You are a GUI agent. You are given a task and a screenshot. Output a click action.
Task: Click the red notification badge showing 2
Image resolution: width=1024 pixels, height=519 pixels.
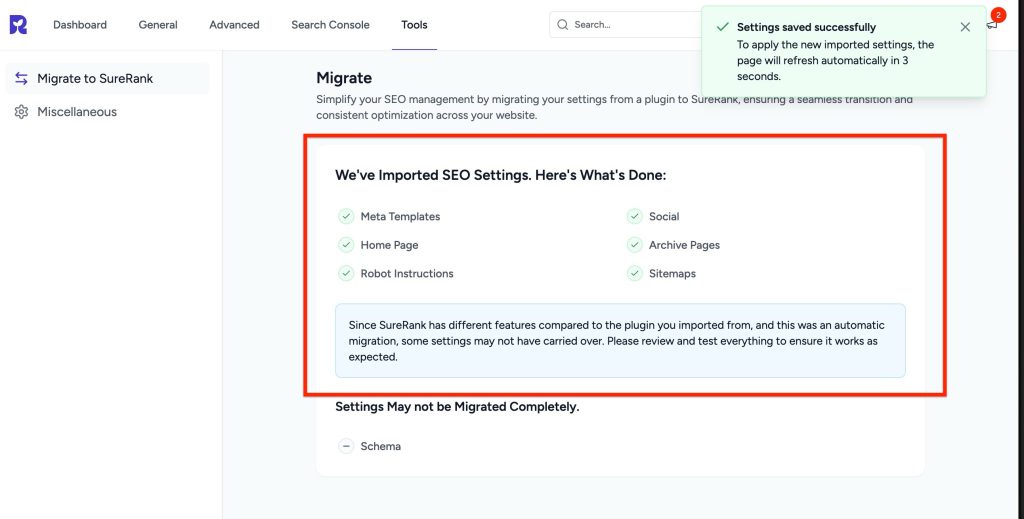(998, 15)
